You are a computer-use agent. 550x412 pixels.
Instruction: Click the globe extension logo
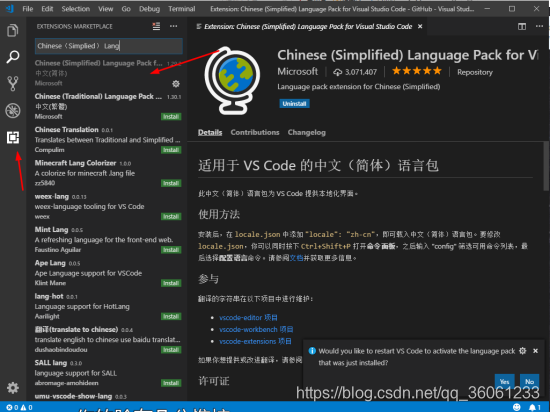coord(232,81)
